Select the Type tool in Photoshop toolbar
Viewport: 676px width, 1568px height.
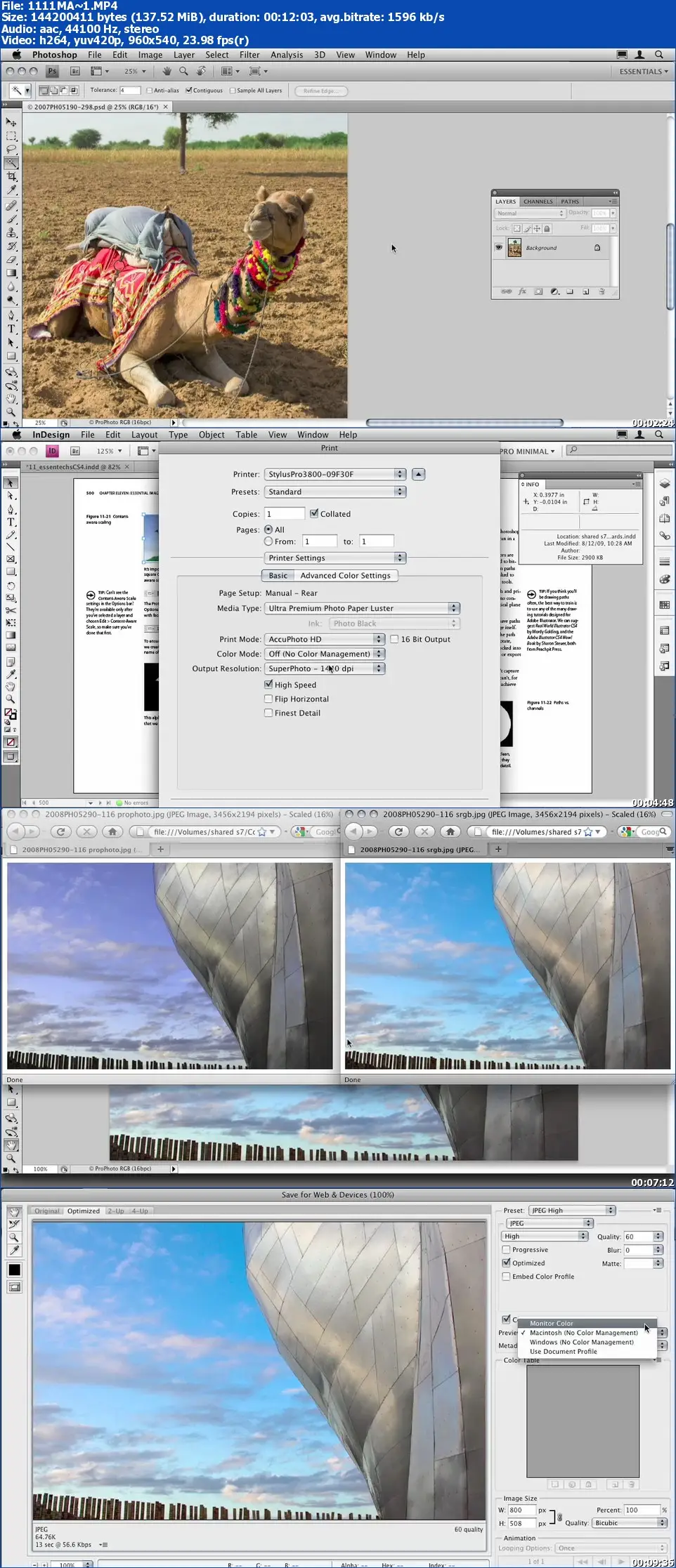[x=11, y=329]
